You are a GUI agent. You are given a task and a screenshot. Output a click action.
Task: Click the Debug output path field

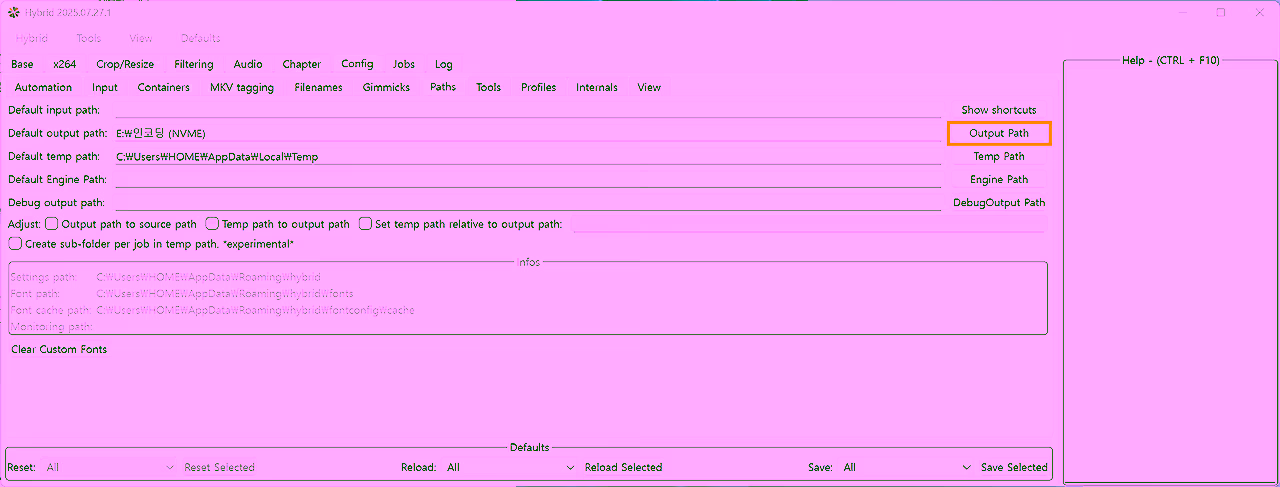tap(528, 202)
